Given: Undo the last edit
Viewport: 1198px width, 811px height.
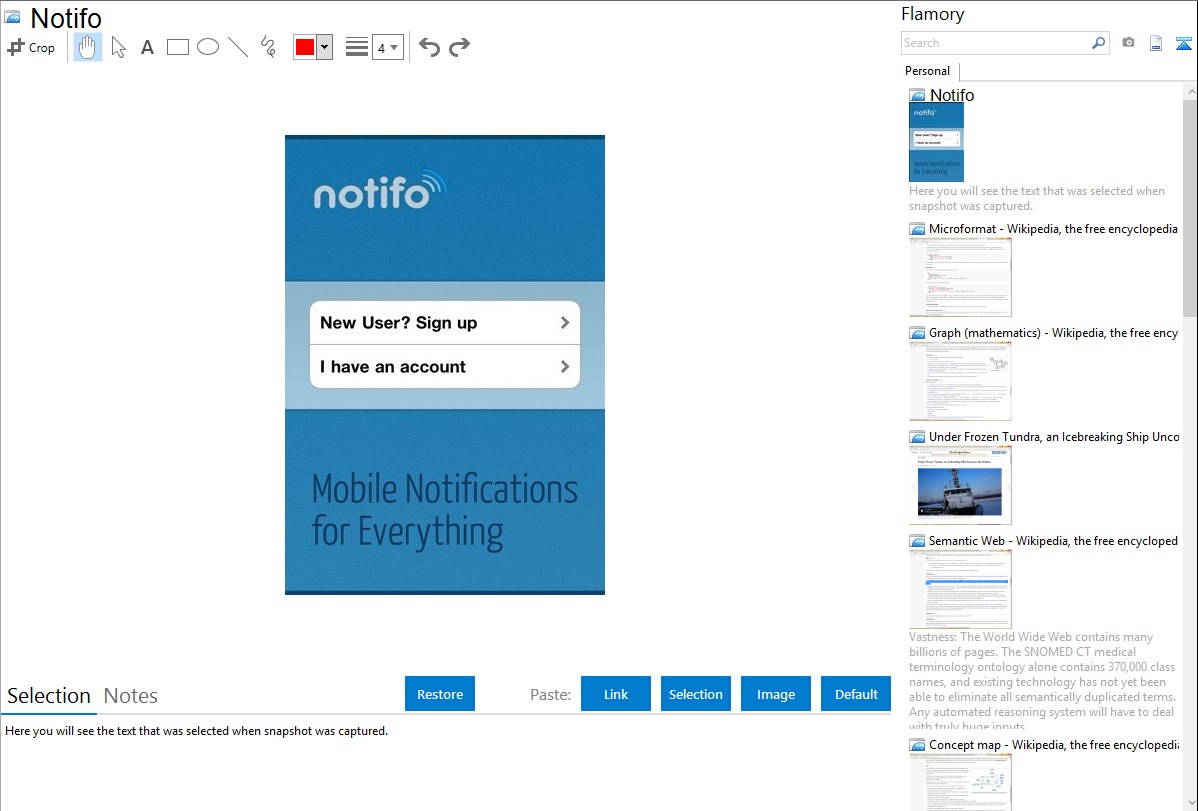Looking at the screenshot, I should tap(429, 47).
